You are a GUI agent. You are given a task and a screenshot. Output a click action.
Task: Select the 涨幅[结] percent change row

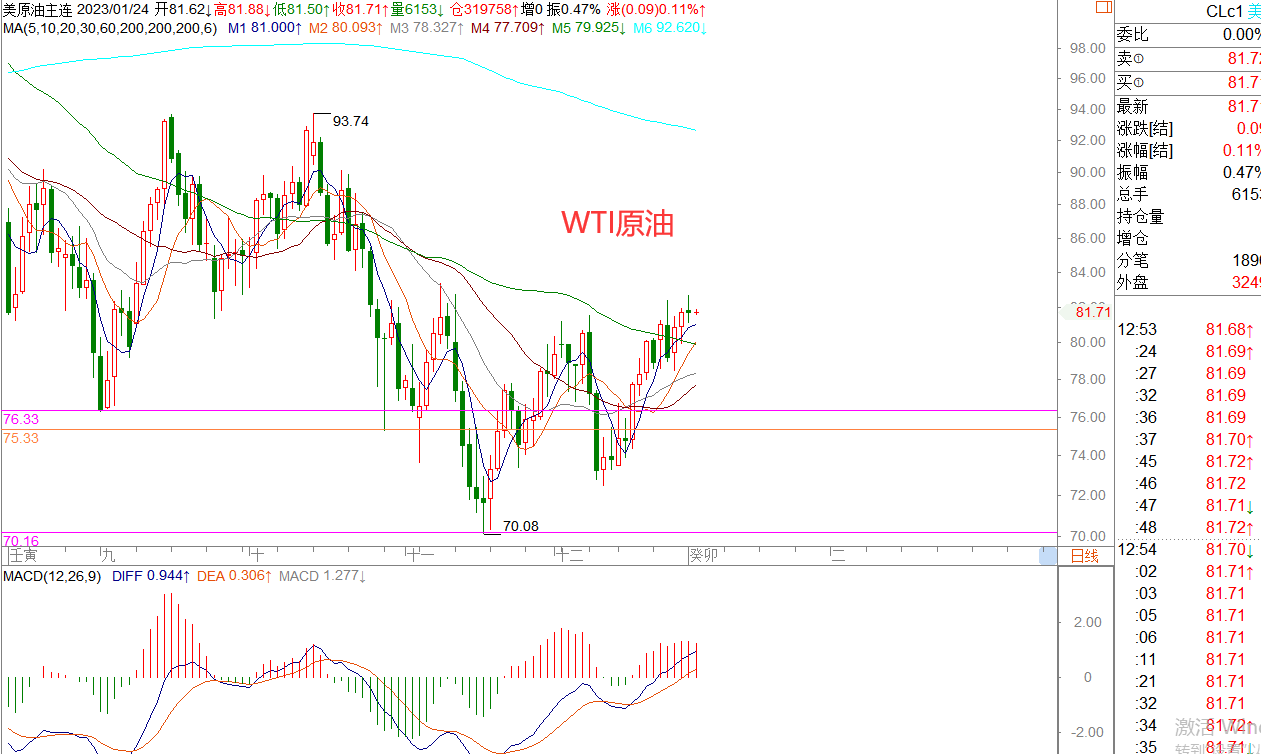[1189, 150]
